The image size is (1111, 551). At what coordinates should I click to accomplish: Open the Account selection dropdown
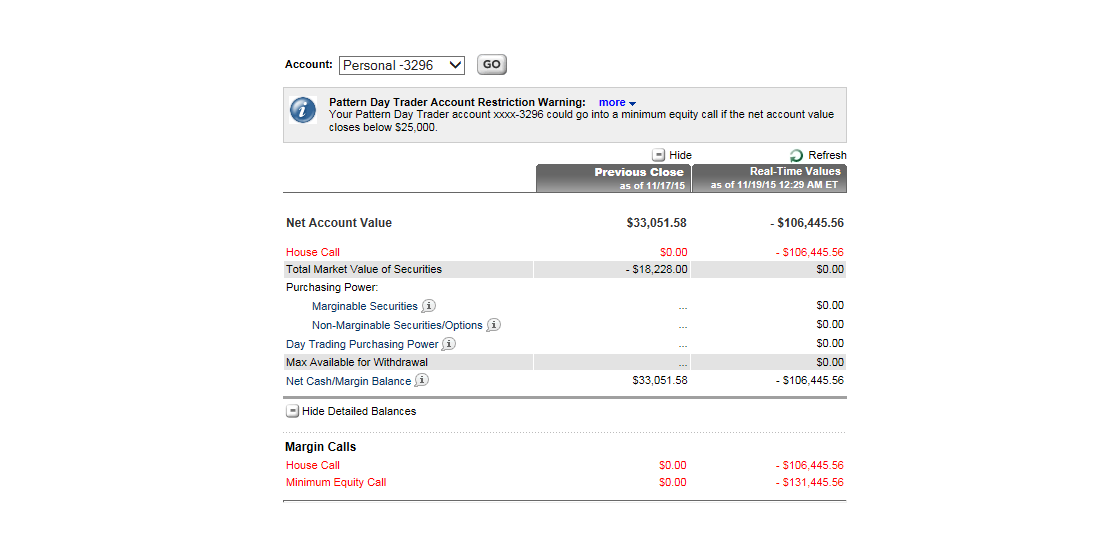pos(402,65)
